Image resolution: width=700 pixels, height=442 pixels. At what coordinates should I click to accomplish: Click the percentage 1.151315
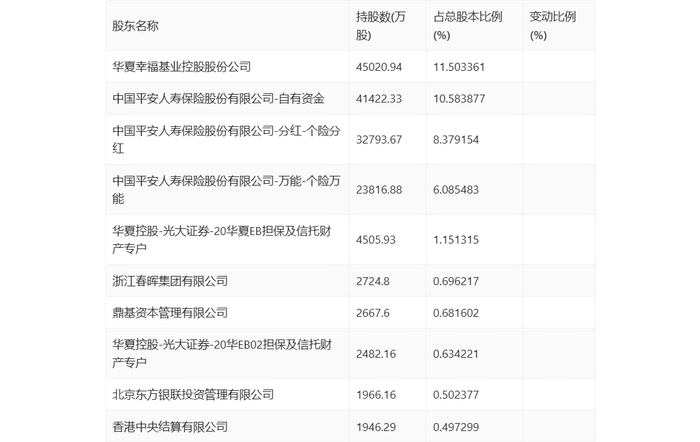point(456,240)
